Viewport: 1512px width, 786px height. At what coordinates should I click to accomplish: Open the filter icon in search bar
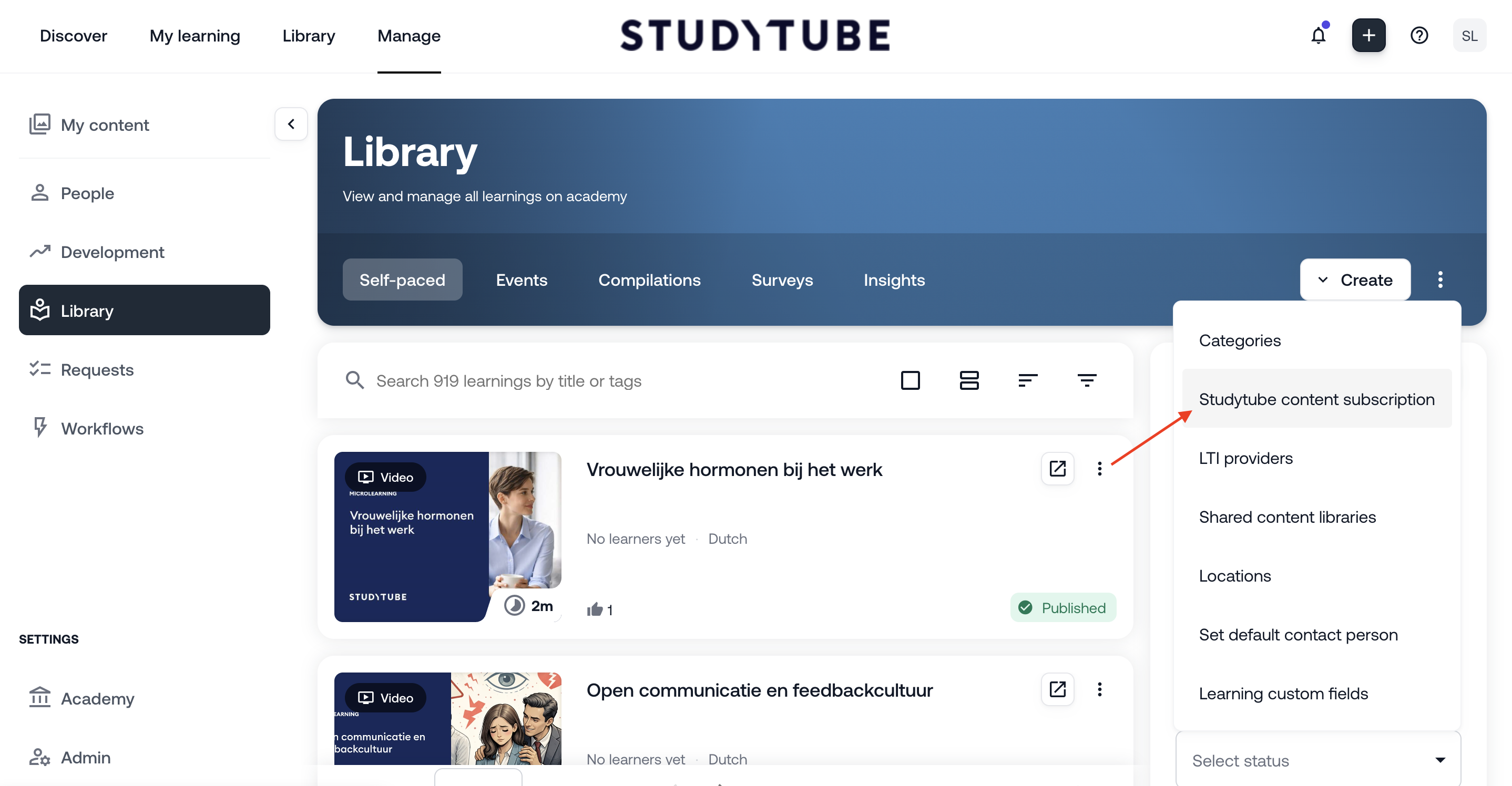1087,381
